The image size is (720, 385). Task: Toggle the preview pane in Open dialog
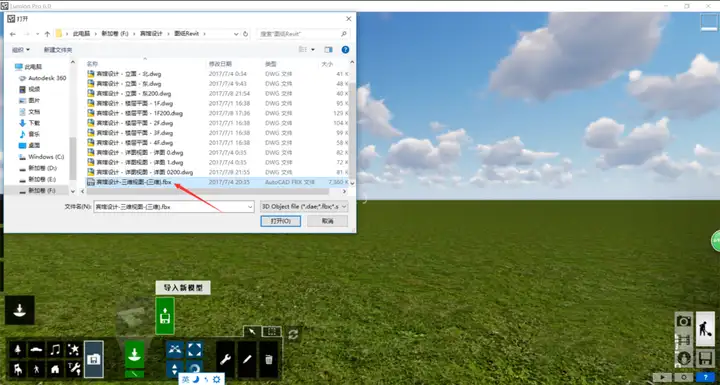tap(328, 50)
